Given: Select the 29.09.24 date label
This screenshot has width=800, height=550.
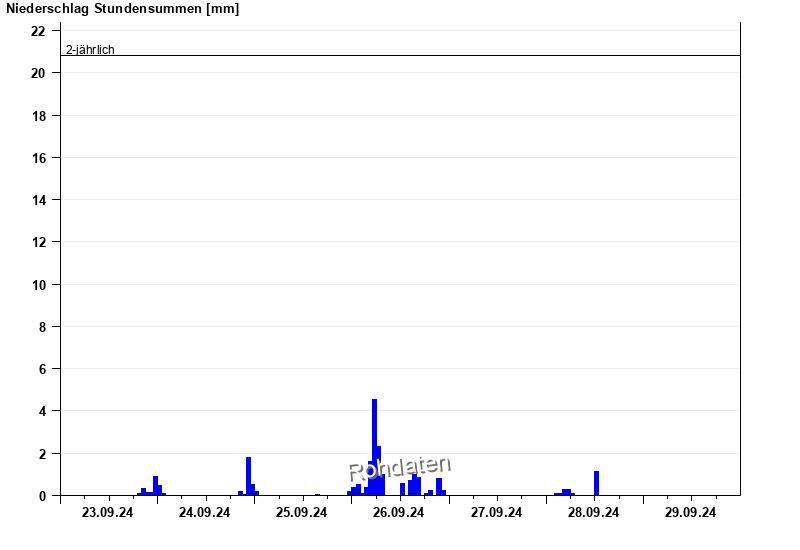Looking at the screenshot, I should coord(691,513).
